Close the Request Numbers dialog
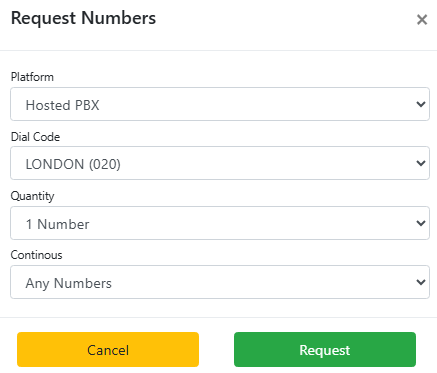 pos(422,20)
